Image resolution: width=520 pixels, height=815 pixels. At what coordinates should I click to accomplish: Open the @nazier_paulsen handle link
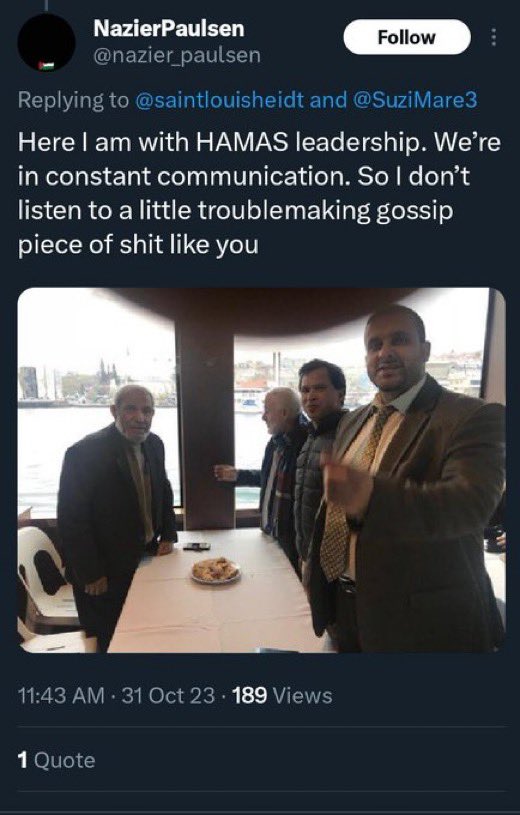click(x=177, y=55)
